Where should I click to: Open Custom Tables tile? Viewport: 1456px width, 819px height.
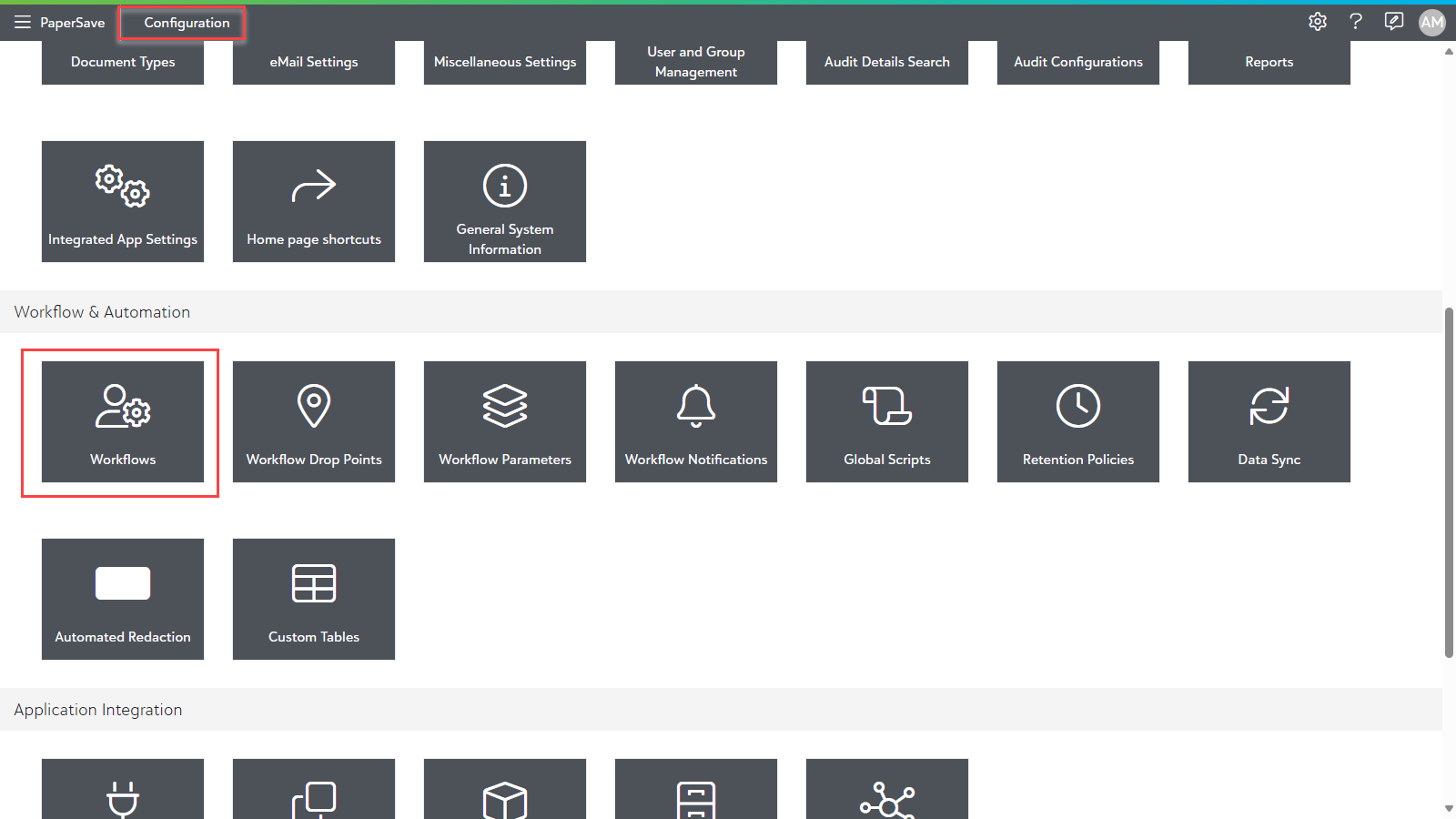314,599
